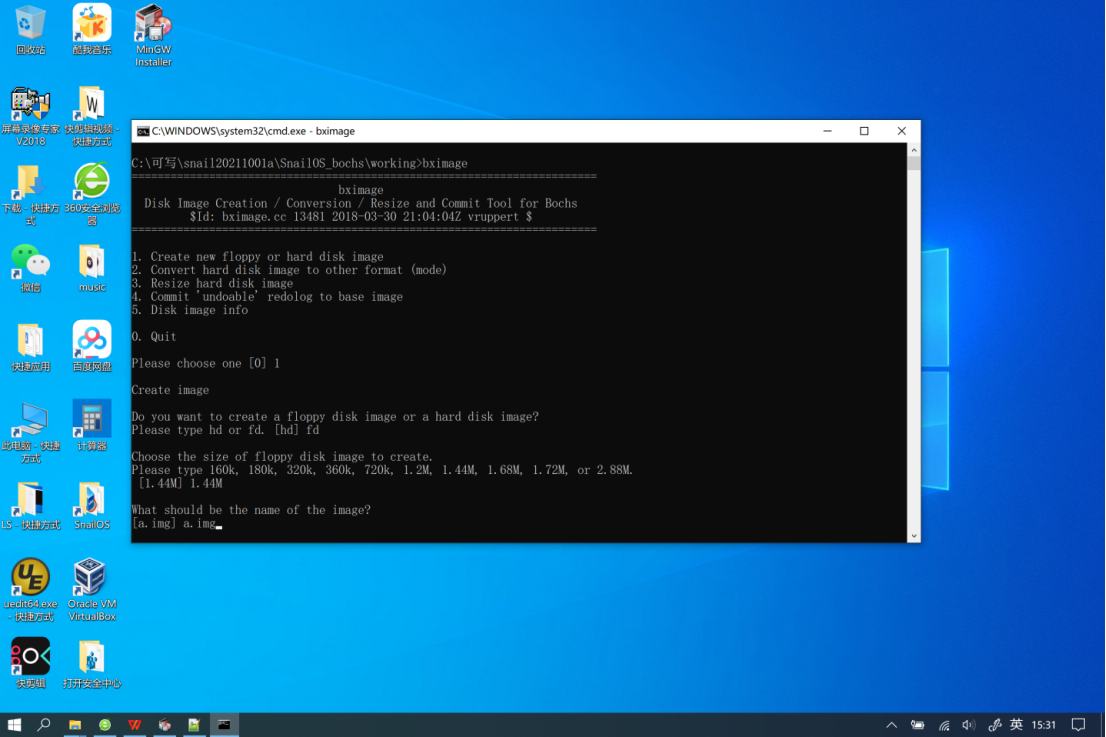Open the cmd window system menu icon
This screenshot has height=737, width=1106.
point(142,131)
